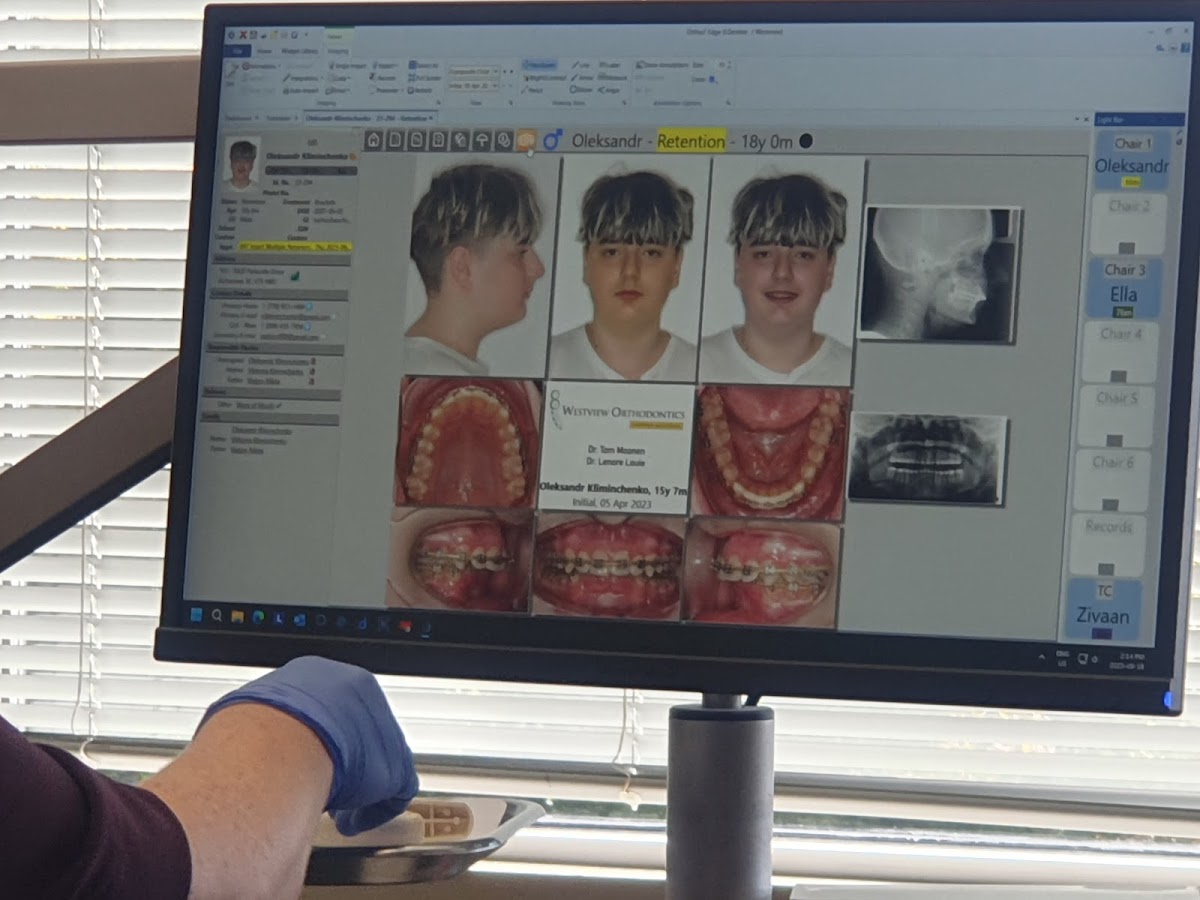The image size is (1200, 900).
Task: Open the umbrella insurance icon
Action: tap(482, 141)
